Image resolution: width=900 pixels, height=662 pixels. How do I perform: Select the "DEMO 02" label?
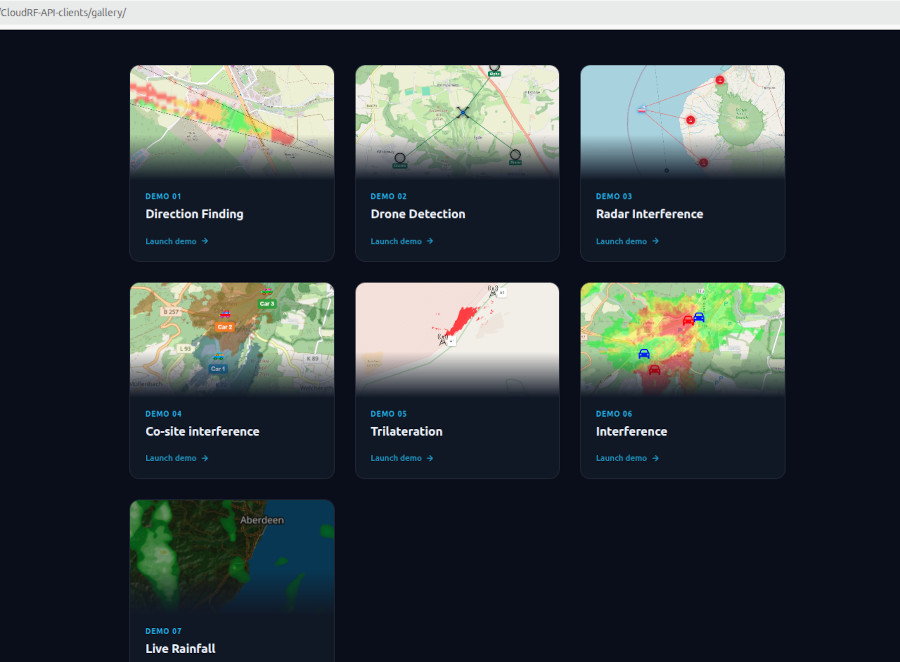(x=389, y=196)
